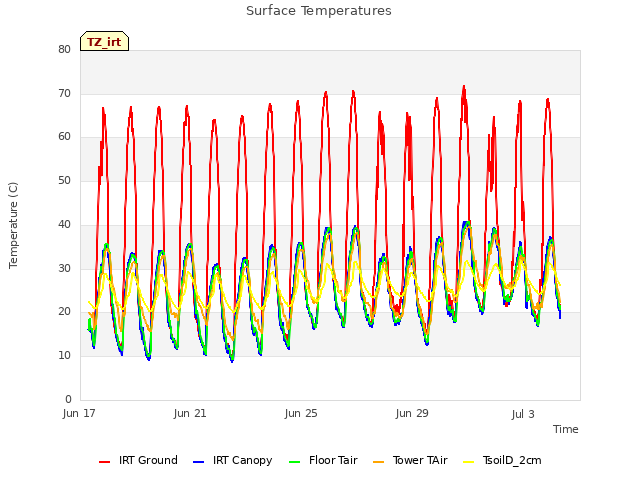The height and width of the screenshot is (480, 640).
Task: Click the Jun 29 x-axis tick label
Action: pos(412,414)
